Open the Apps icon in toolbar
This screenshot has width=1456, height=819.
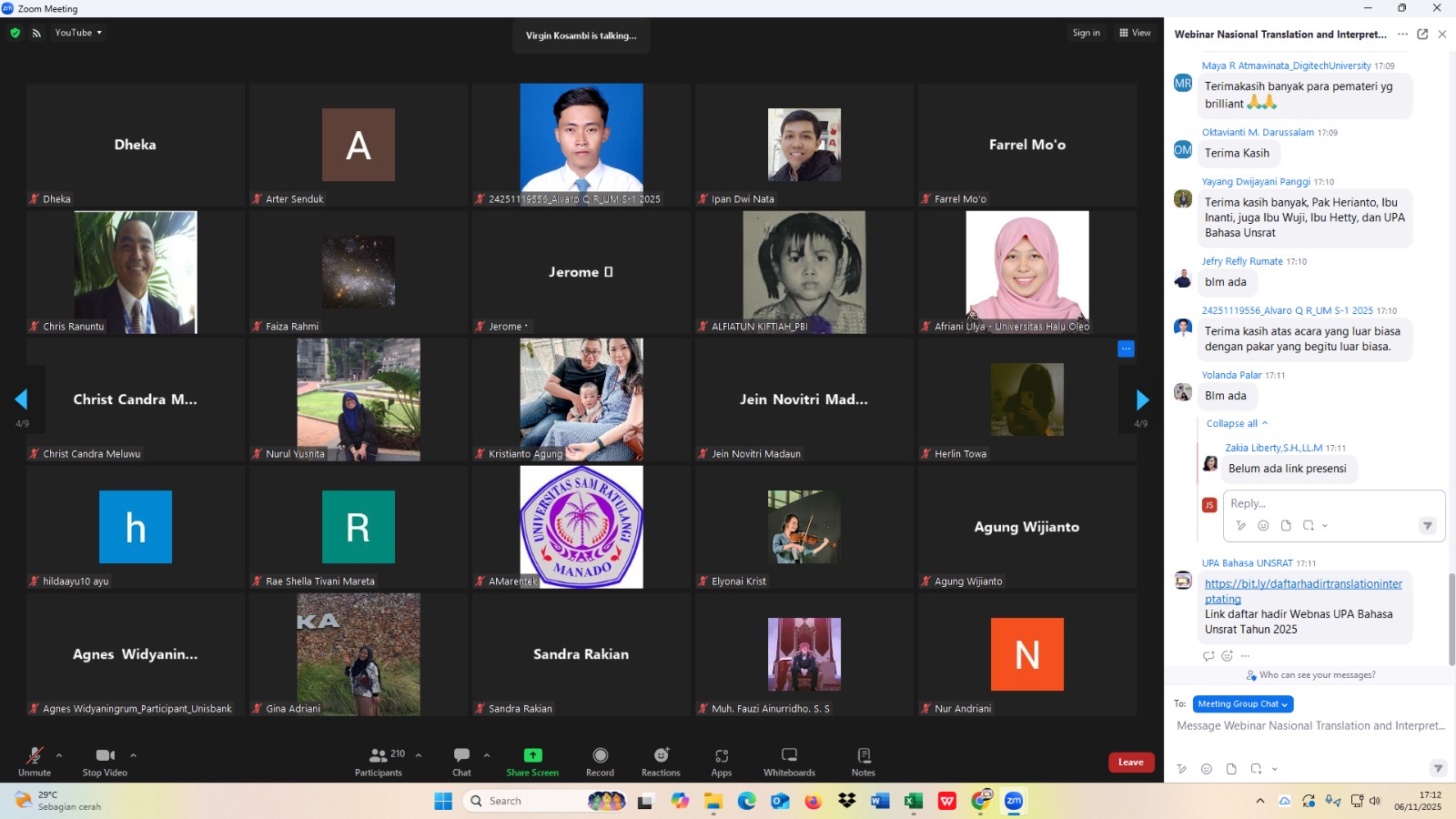pos(721,761)
